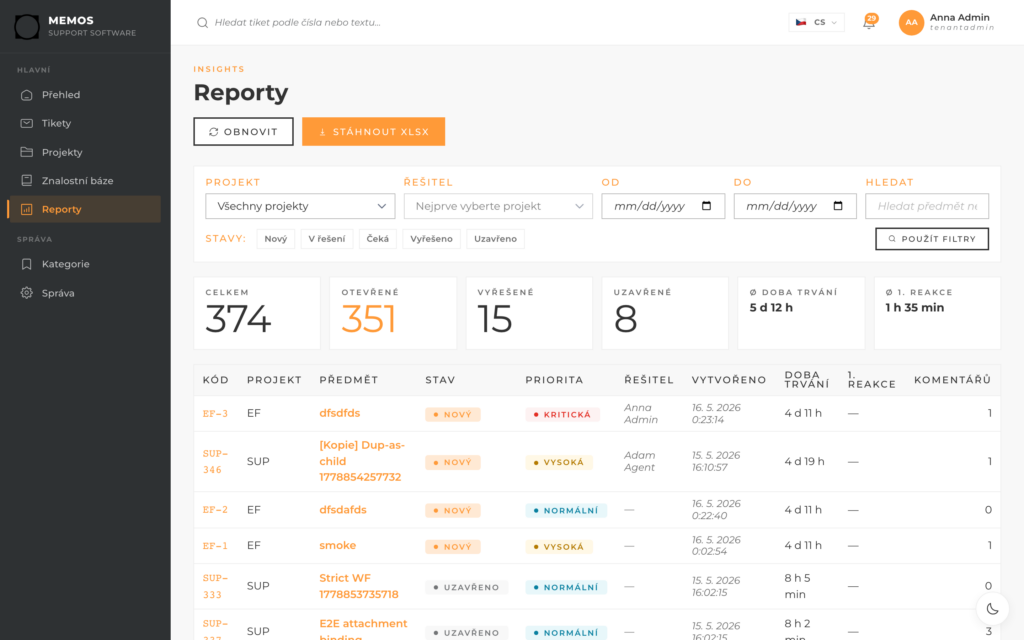Image resolution: width=1024 pixels, height=640 pixels.
Task: Click the Správa gear icon
Action: tap(27, 293)
